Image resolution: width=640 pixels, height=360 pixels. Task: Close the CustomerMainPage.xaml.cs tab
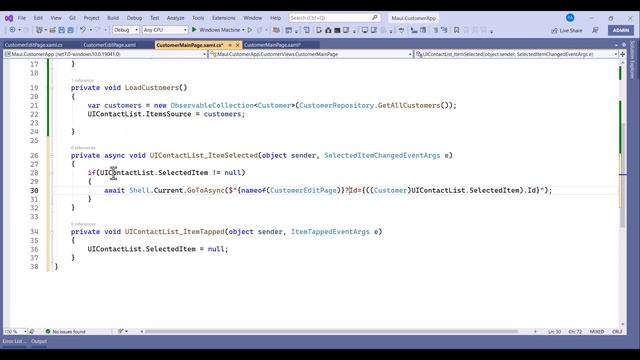pyautogui.click(x=238, y=45)
